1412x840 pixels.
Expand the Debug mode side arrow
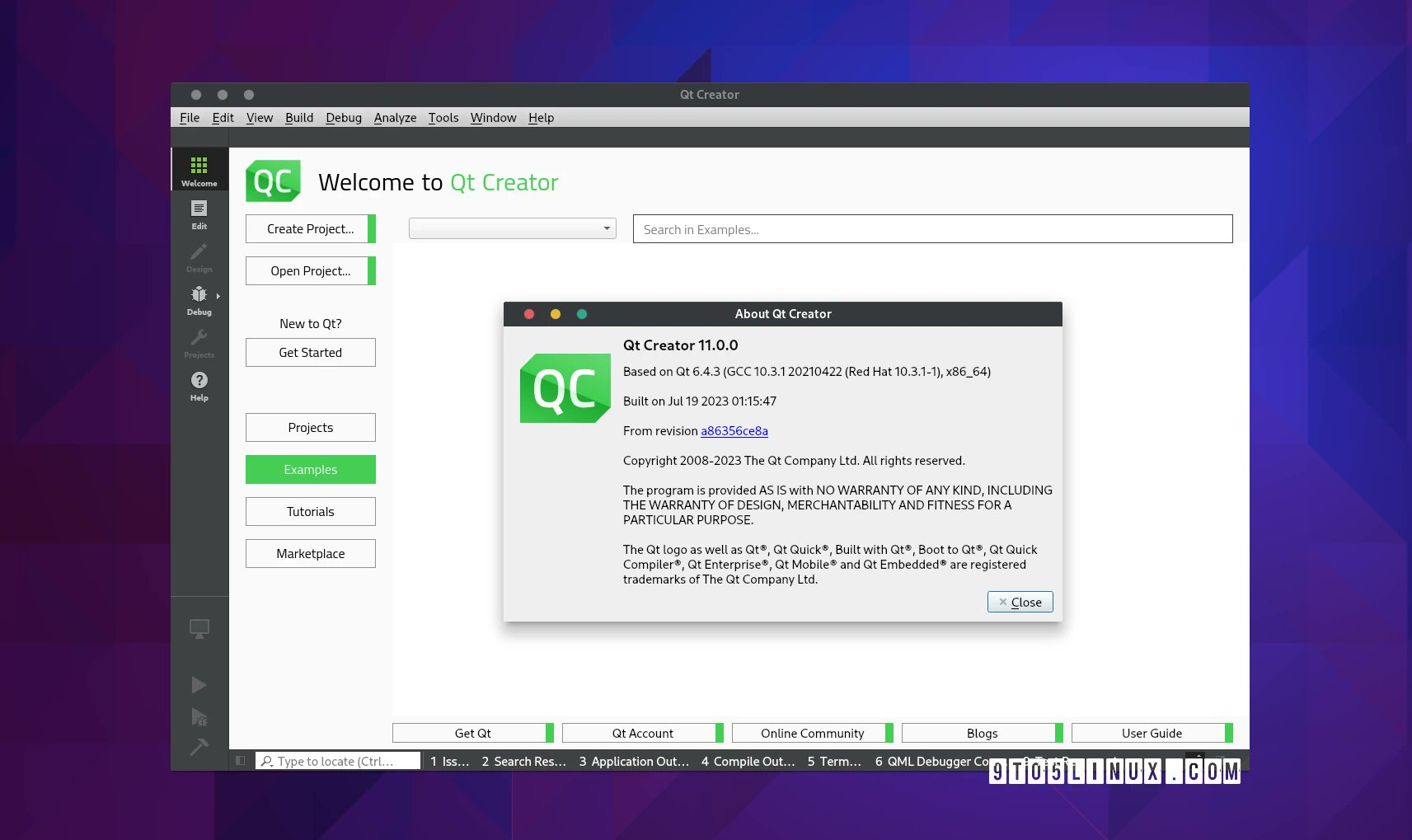pos(218,295)
